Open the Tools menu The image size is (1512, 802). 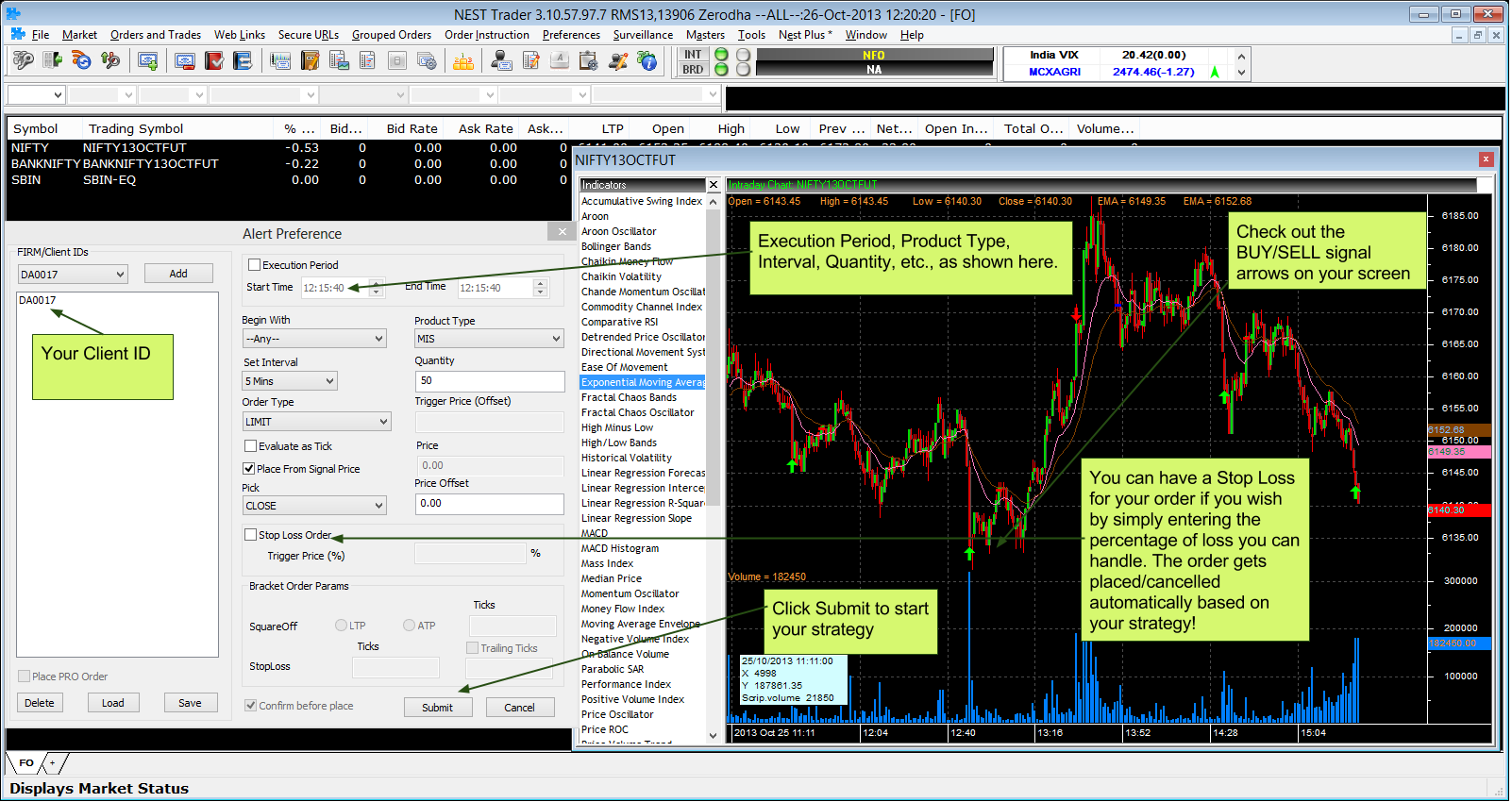tap(751, 35)
